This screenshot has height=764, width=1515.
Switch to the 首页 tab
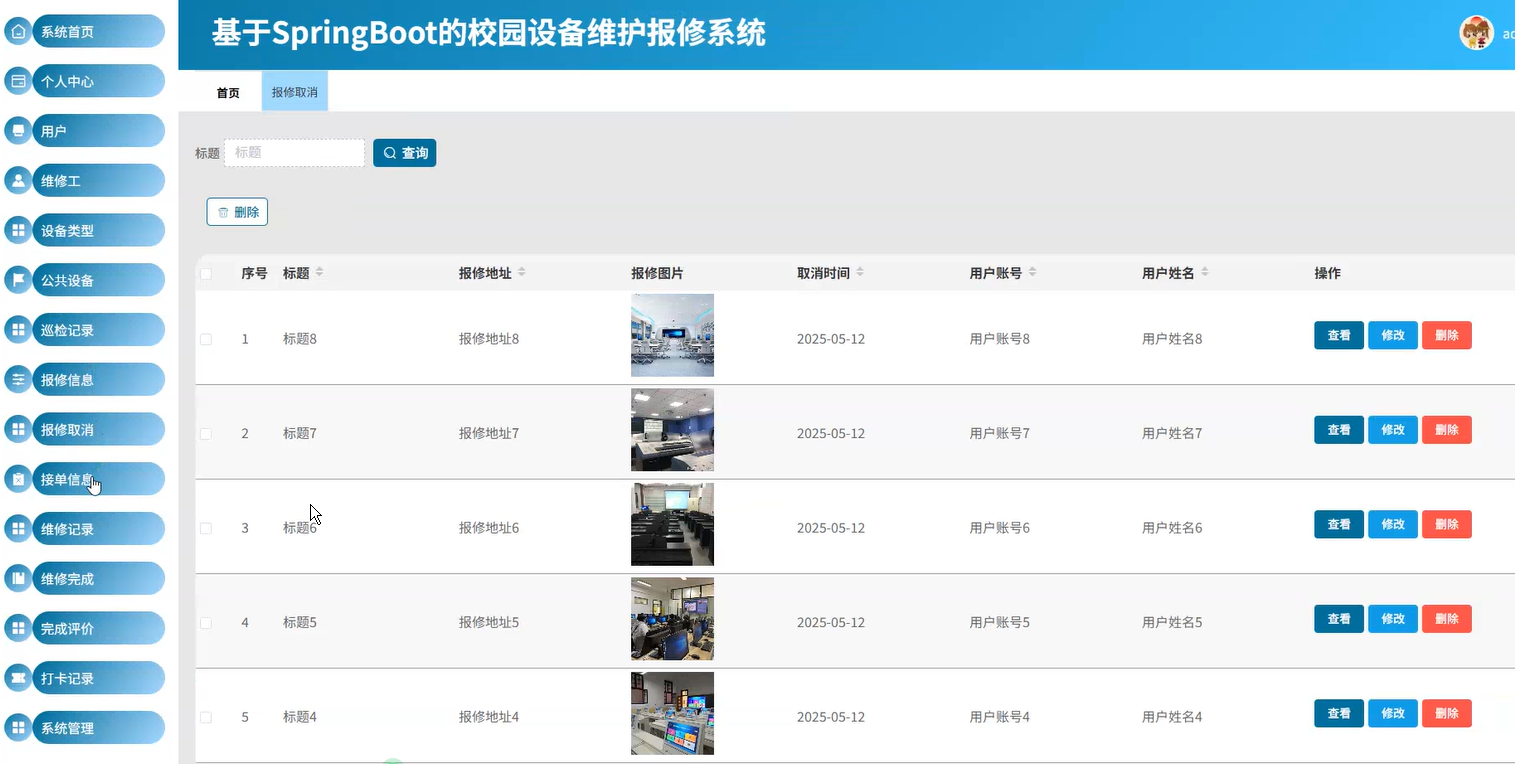click(228, 93)
